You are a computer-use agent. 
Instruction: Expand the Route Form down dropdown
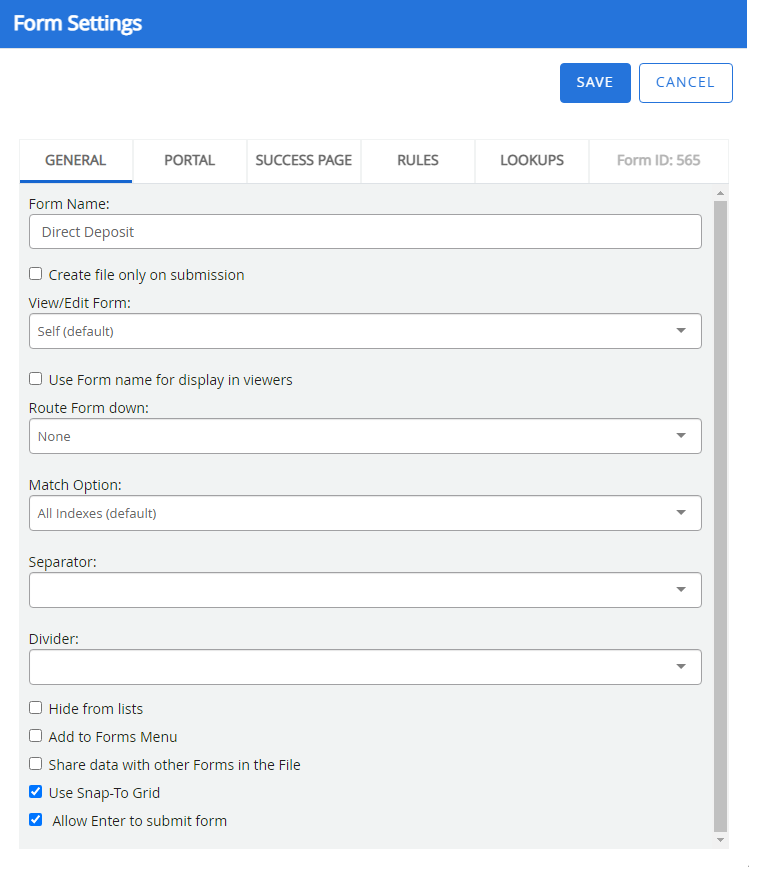pyautogui.click(x=365, y=436)
